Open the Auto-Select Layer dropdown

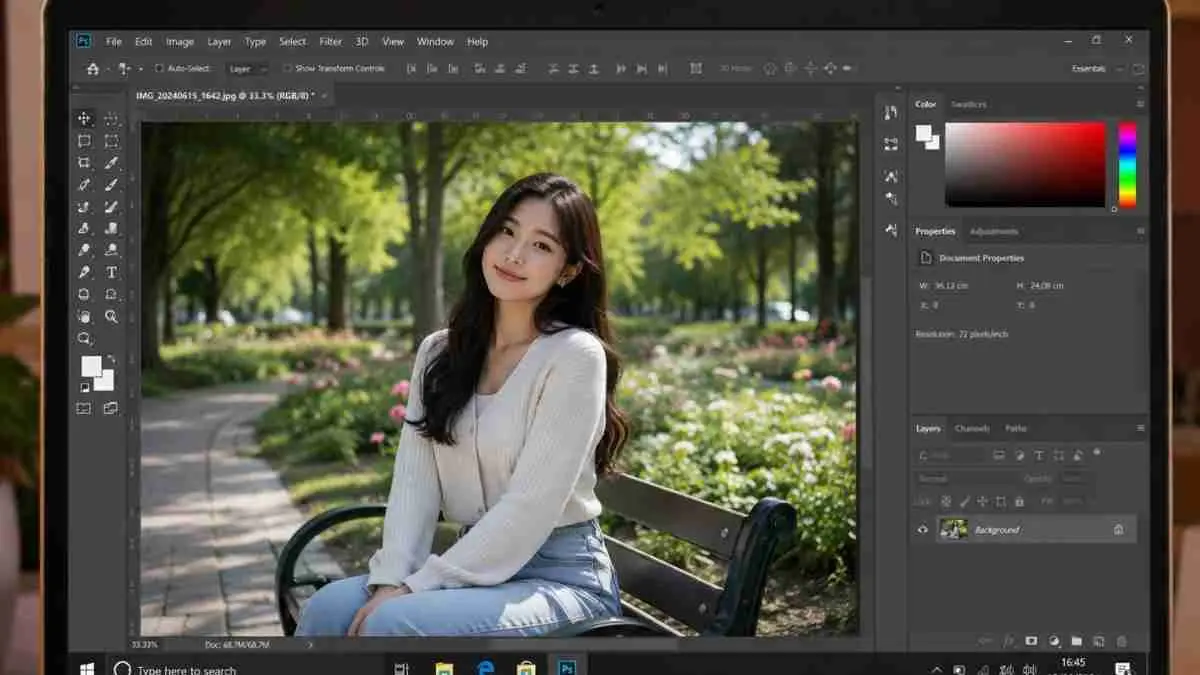(247, 69)
